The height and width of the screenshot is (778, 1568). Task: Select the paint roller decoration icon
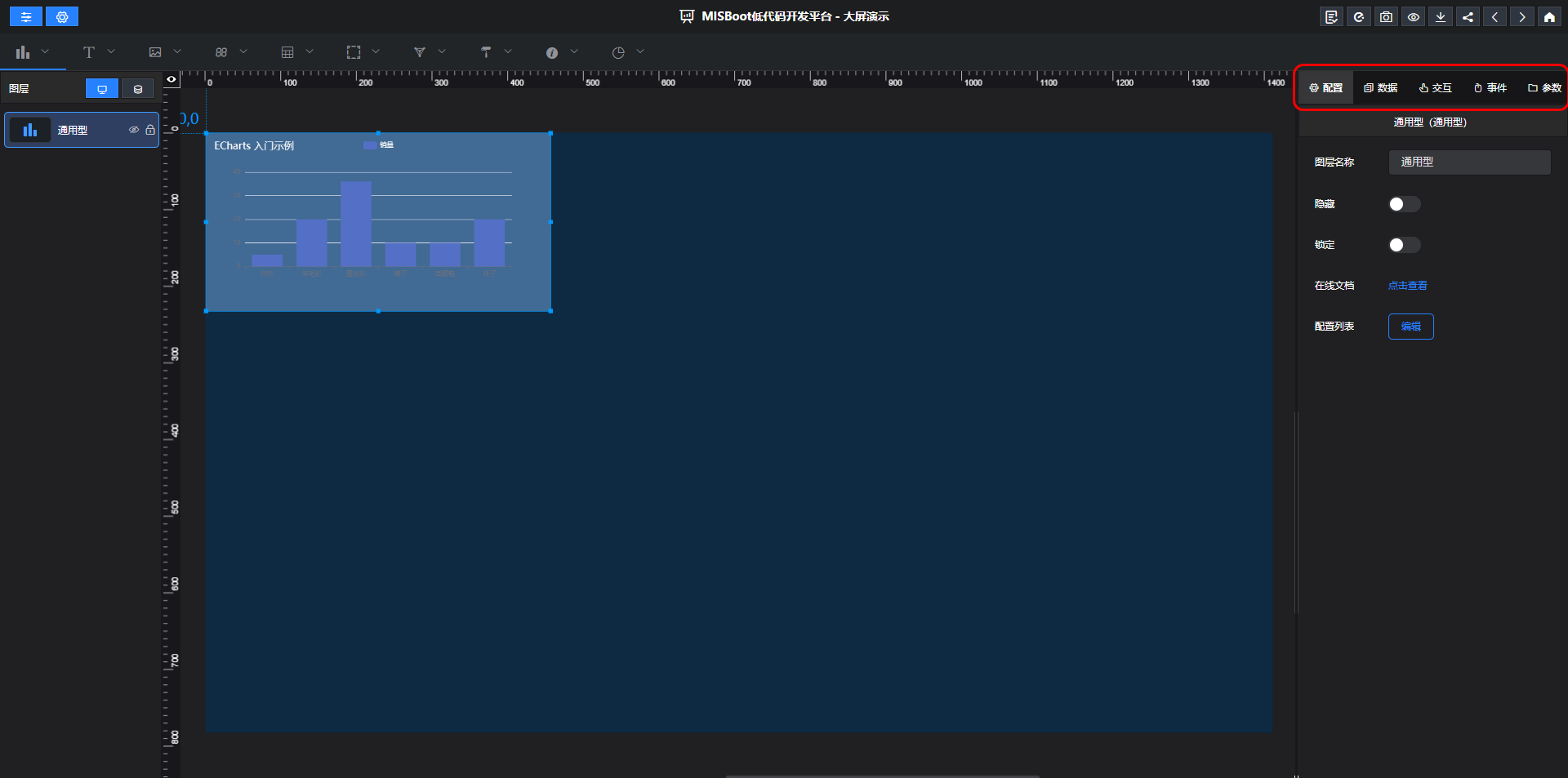click(x=486, y=52)
